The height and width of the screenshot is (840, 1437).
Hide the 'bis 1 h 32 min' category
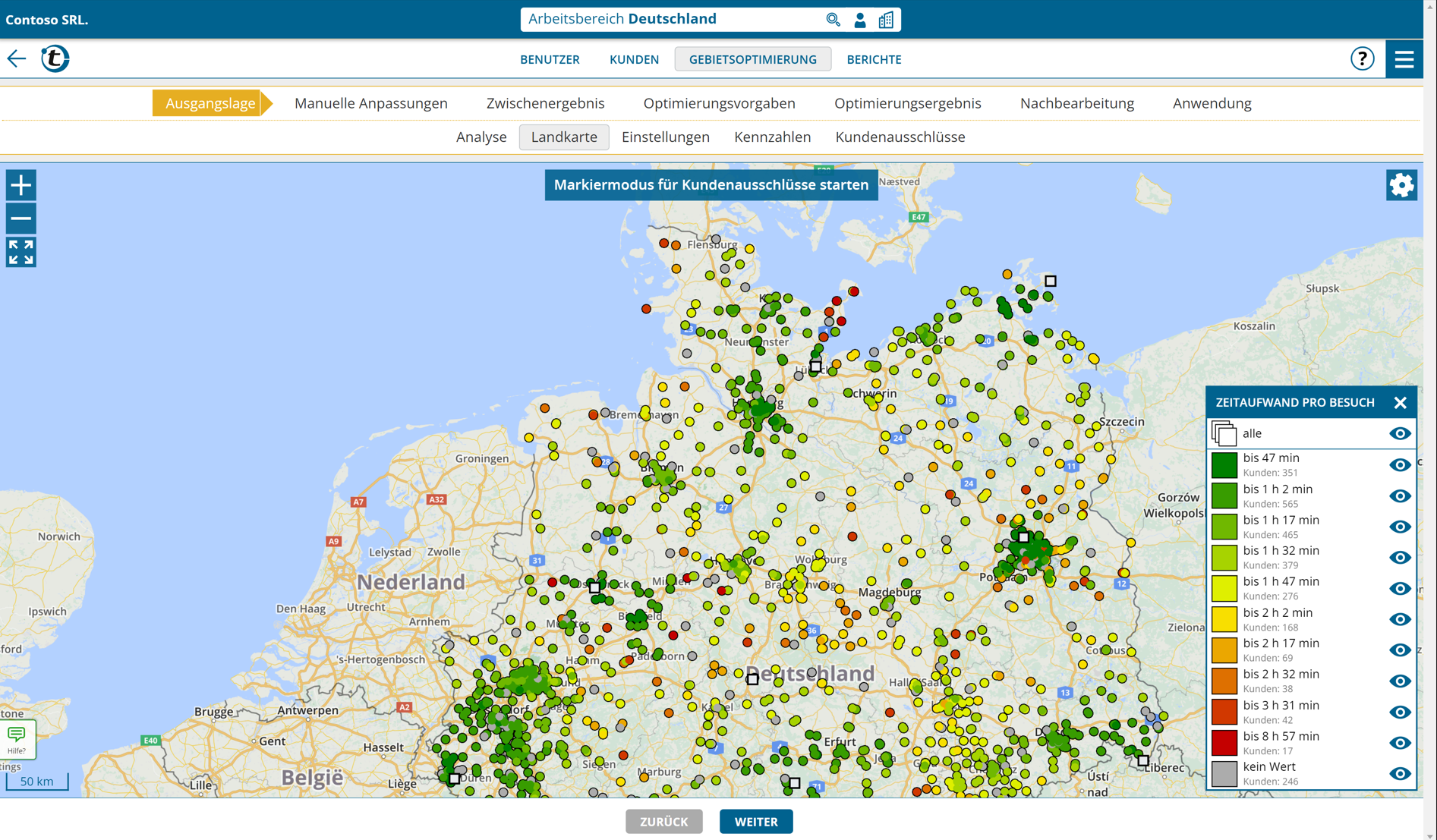point(1400,557)
